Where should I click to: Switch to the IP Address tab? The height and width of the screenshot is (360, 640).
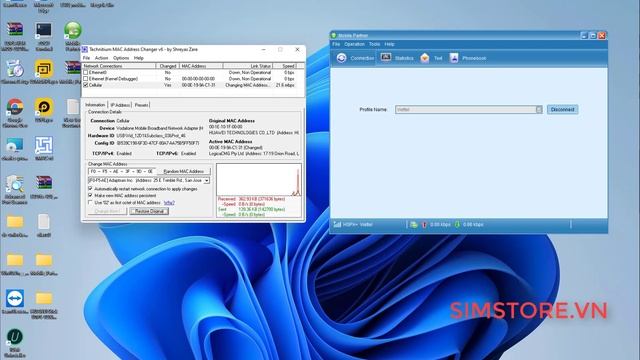(x=120, y=105)
